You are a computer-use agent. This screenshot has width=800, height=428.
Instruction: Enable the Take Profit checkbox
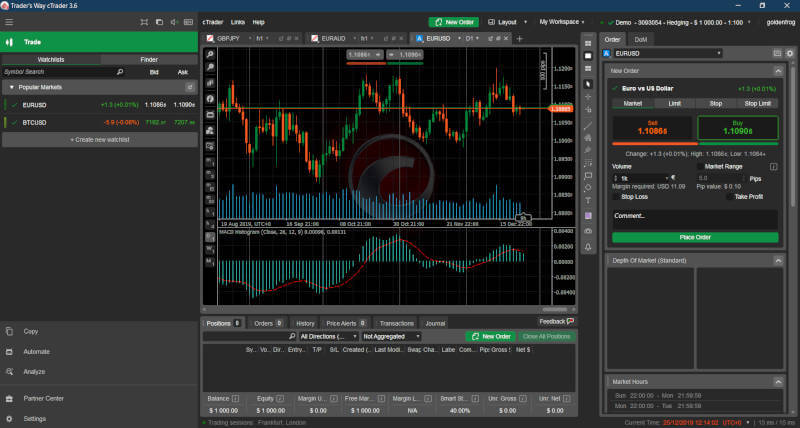(x=727, y=197)
